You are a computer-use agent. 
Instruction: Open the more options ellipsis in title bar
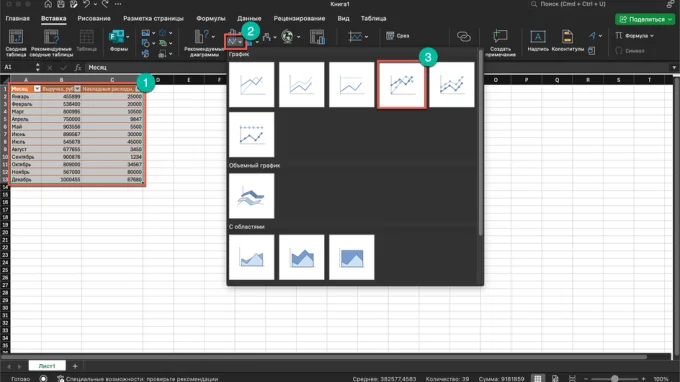[118, 4]
